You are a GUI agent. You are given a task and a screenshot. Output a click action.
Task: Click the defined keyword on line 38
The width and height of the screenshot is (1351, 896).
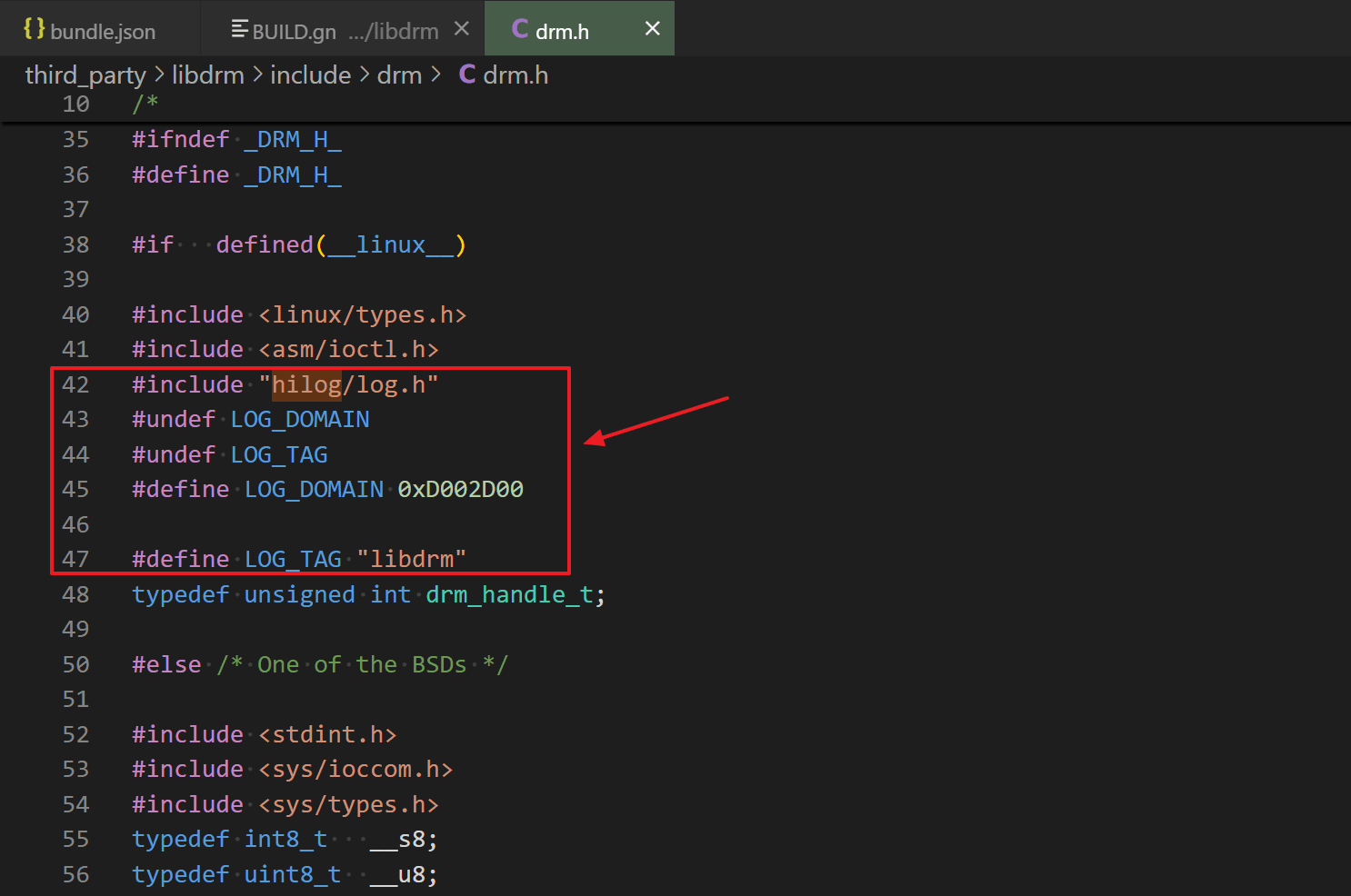pyautogui.click(x=265, y=245)
